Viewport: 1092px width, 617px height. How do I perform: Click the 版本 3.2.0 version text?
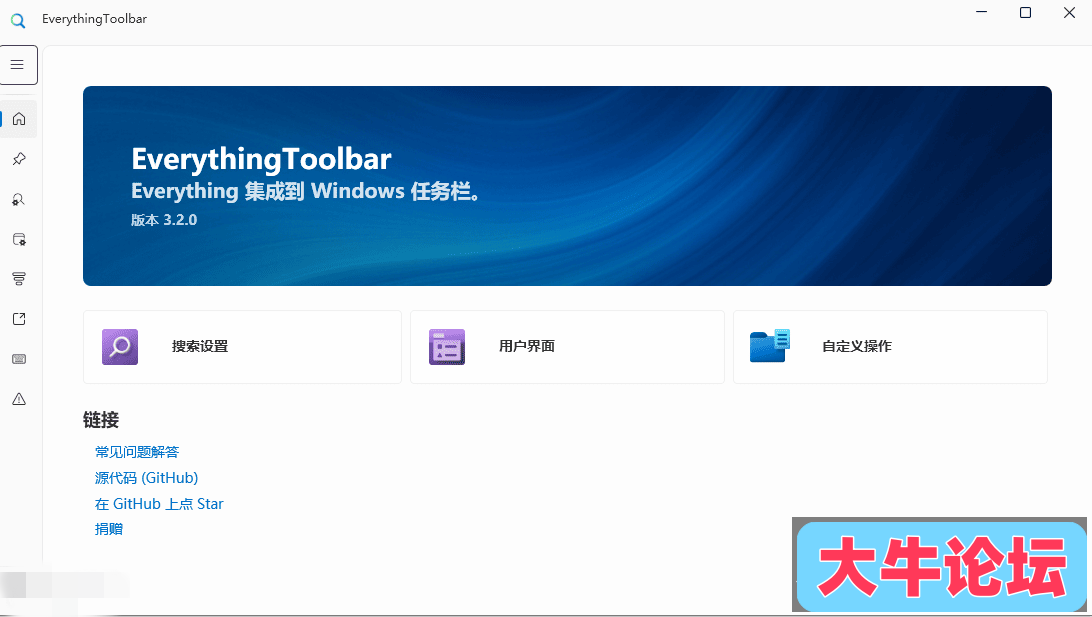click(x=164, y=220)
